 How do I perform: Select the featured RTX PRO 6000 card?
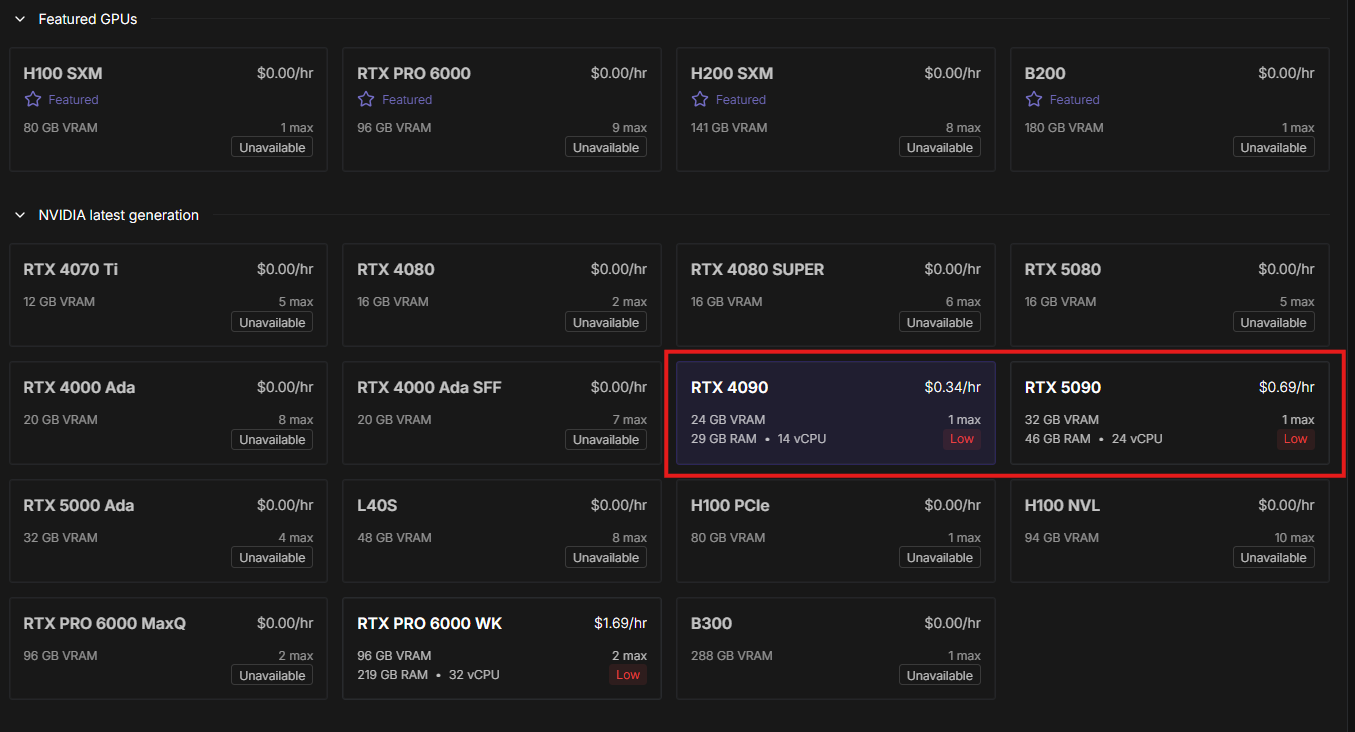[x=502, y=109]
